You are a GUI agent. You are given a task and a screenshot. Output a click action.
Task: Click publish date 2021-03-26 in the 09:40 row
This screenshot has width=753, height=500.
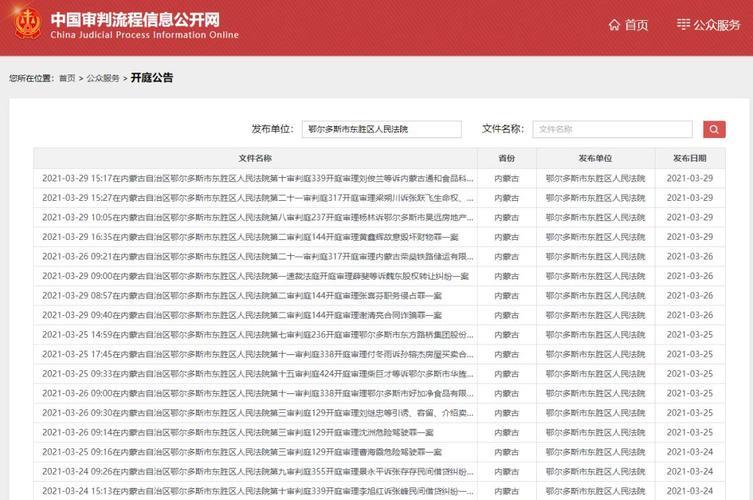690,315
